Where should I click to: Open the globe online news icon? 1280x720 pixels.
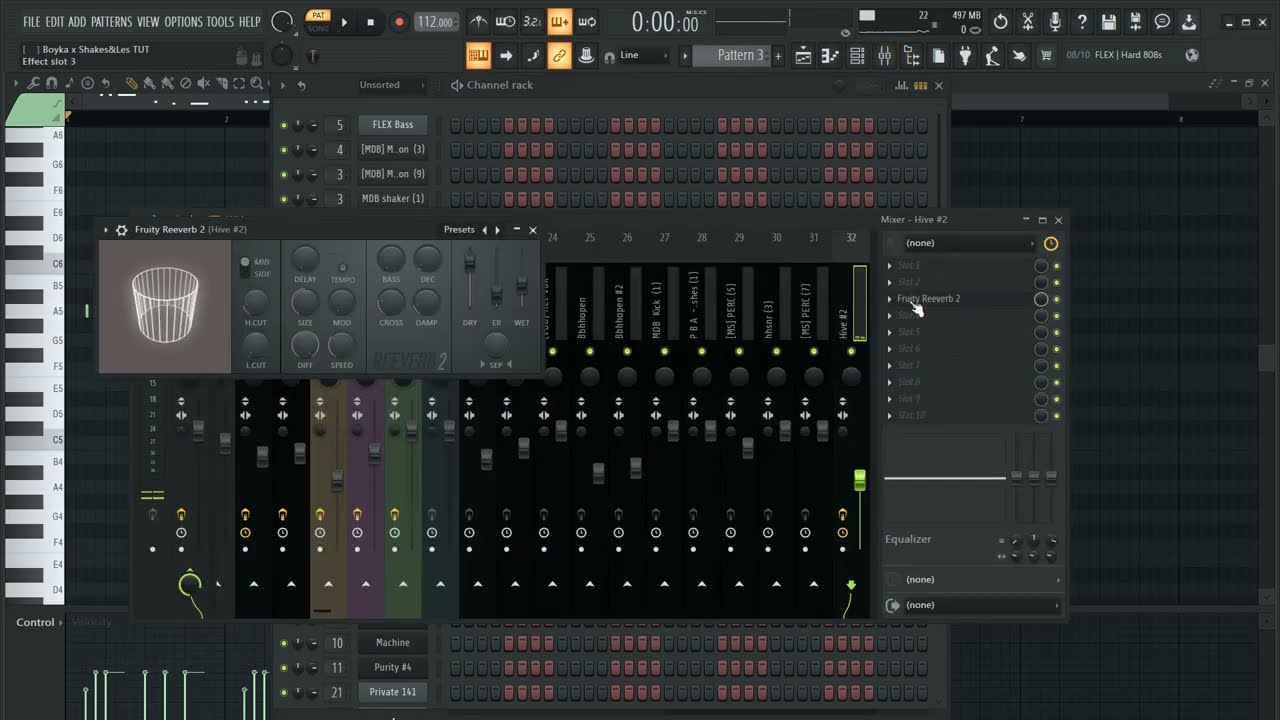1192,56
